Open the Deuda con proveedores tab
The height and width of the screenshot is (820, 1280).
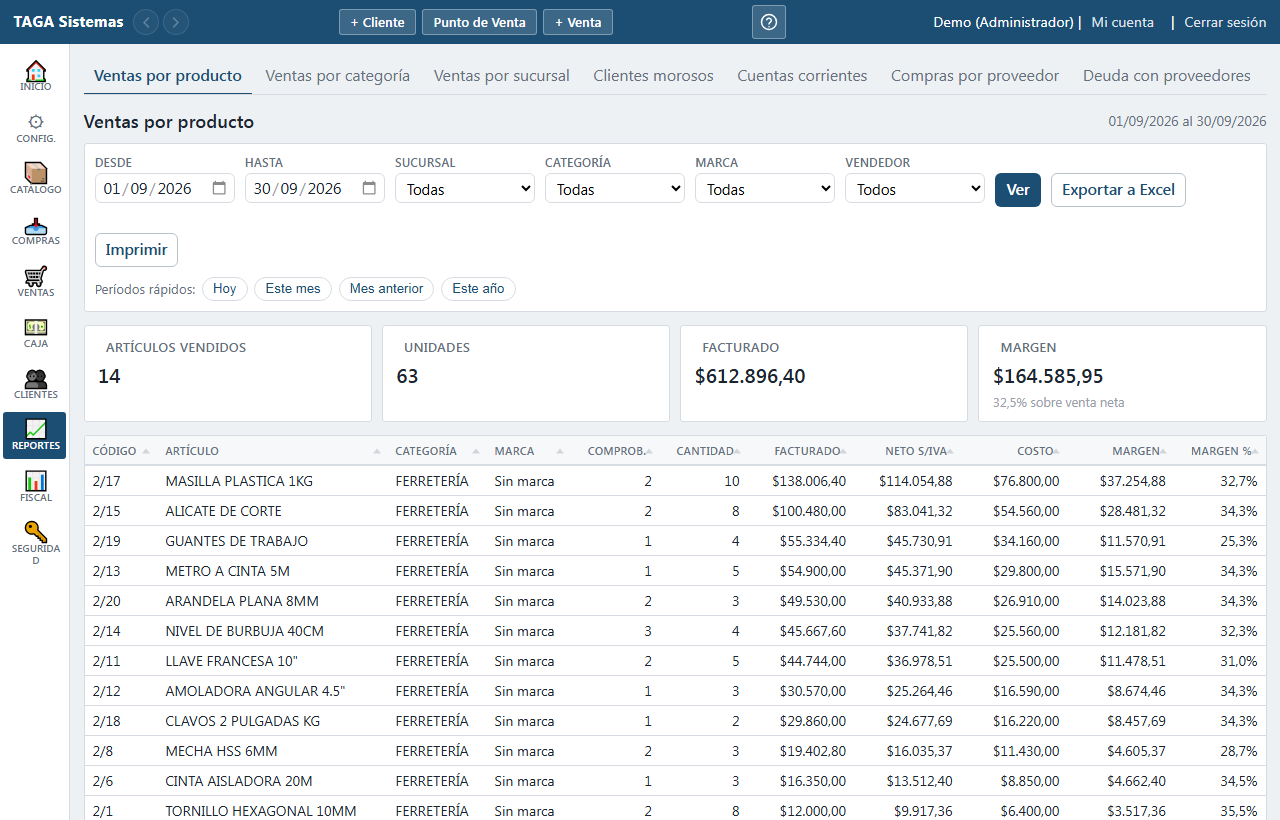1167,76
